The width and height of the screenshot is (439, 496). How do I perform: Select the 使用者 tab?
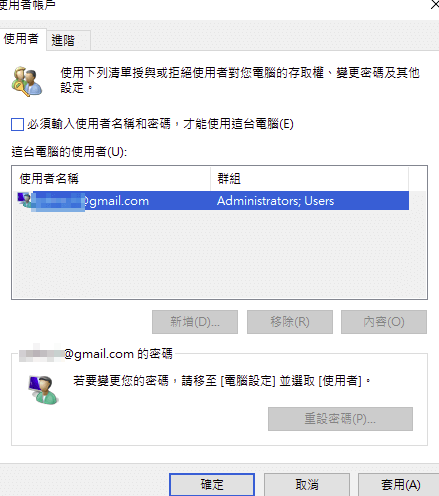point(21,39)
